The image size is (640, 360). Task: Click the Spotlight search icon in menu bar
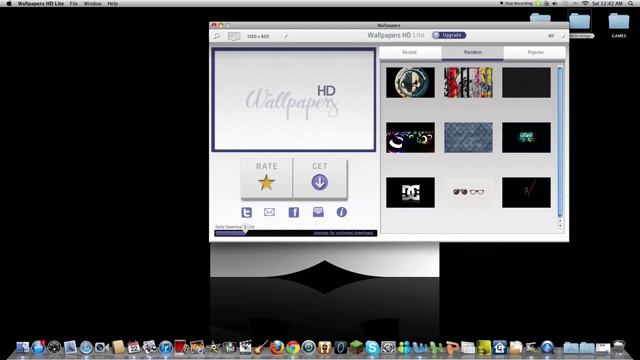coord(631,3)
